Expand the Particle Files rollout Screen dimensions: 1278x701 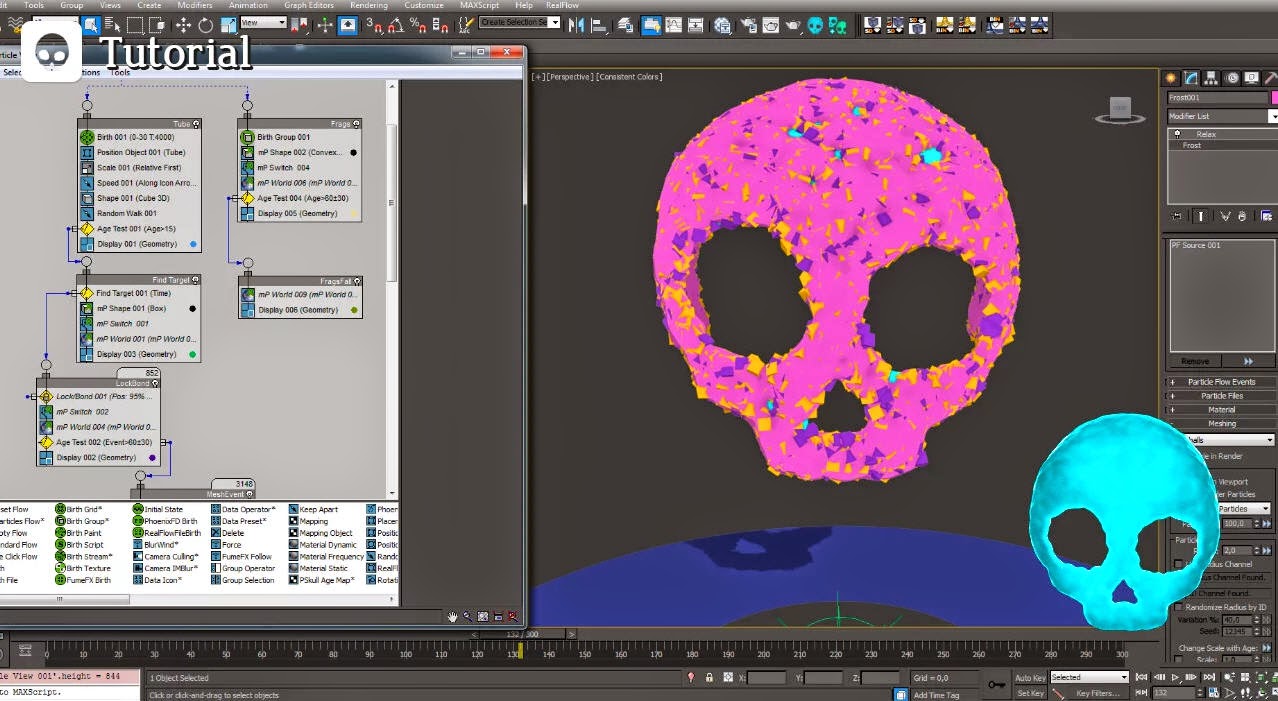tap(1221, 396)
